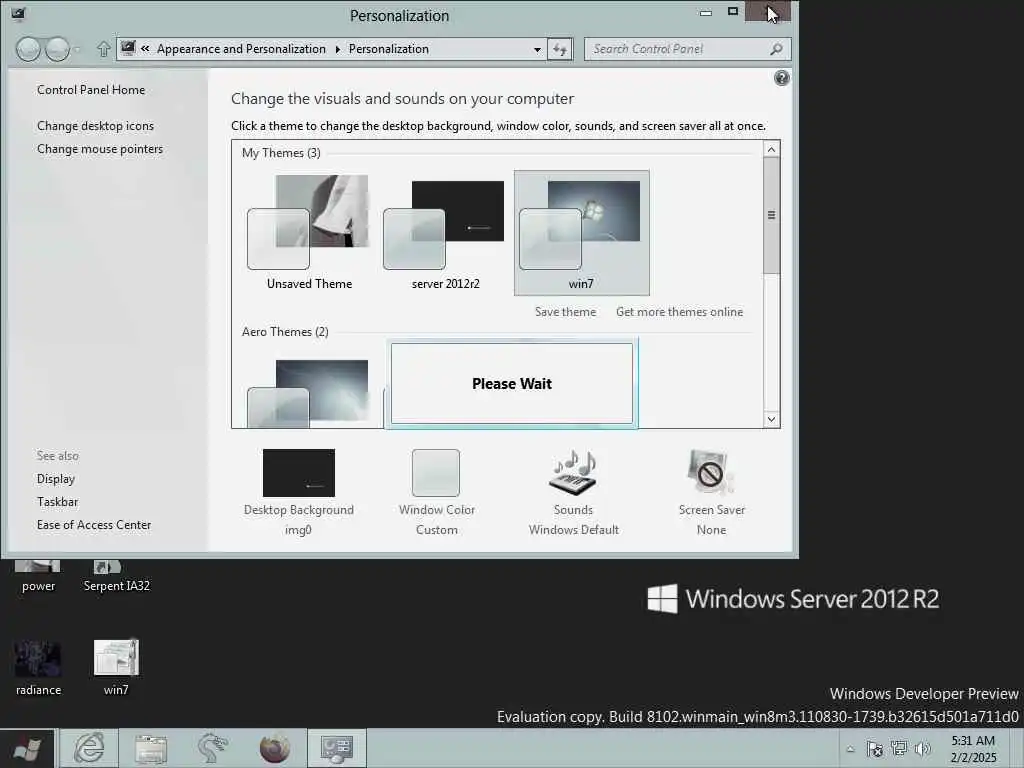Open the address bar Control Panel icon
This screenshot has width=1024, height=768.
129,48
